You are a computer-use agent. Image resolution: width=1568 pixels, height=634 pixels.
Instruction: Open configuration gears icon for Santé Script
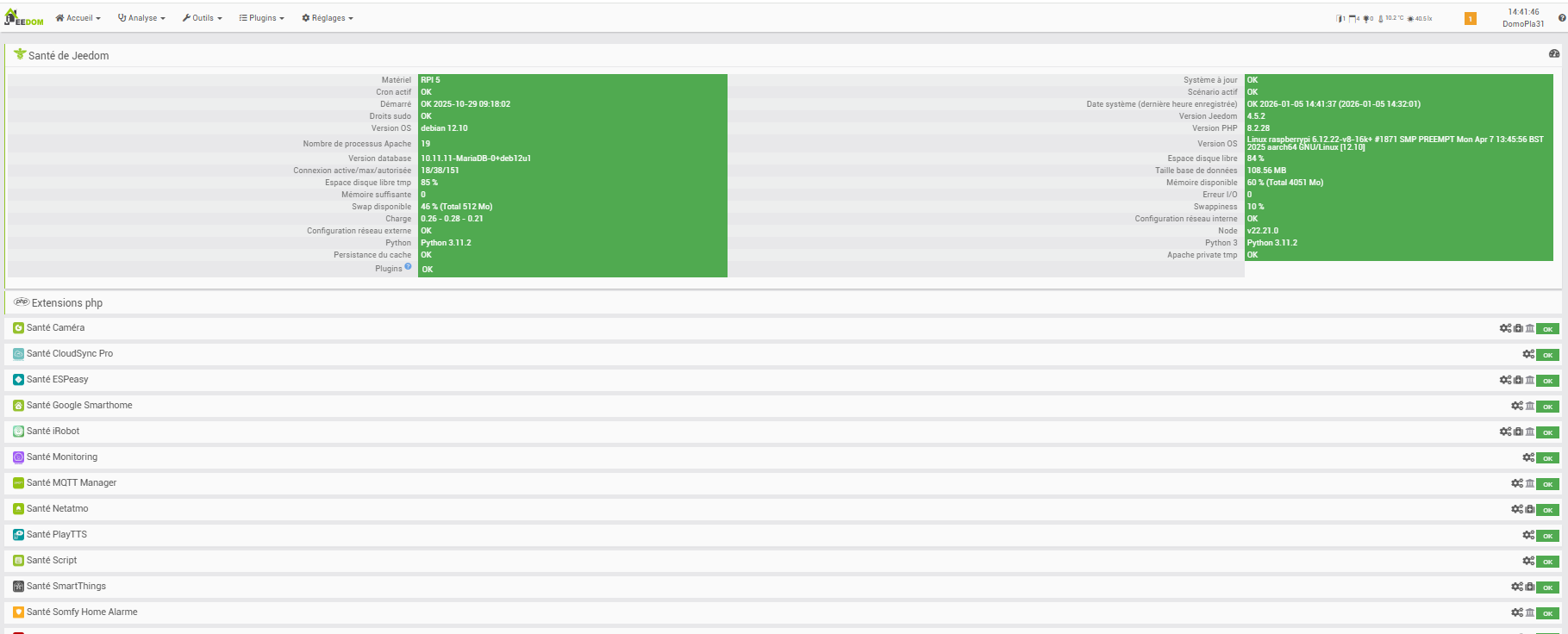point(1528,561)
